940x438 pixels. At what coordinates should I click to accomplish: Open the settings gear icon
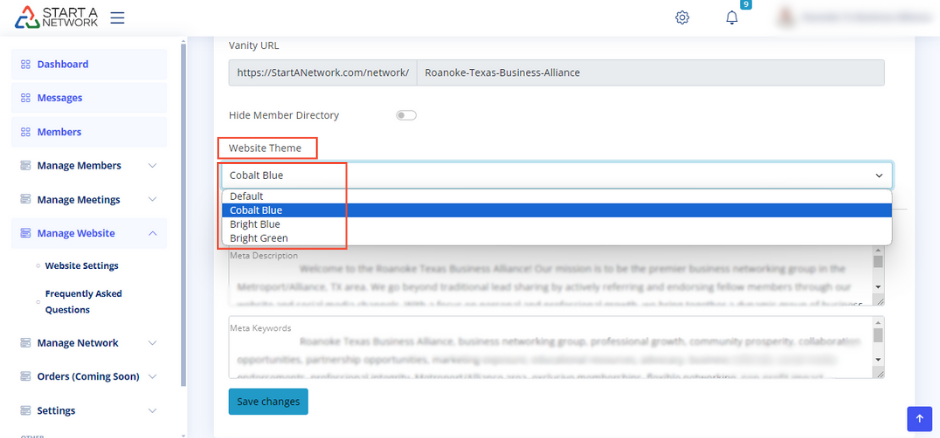click(682, 18)
